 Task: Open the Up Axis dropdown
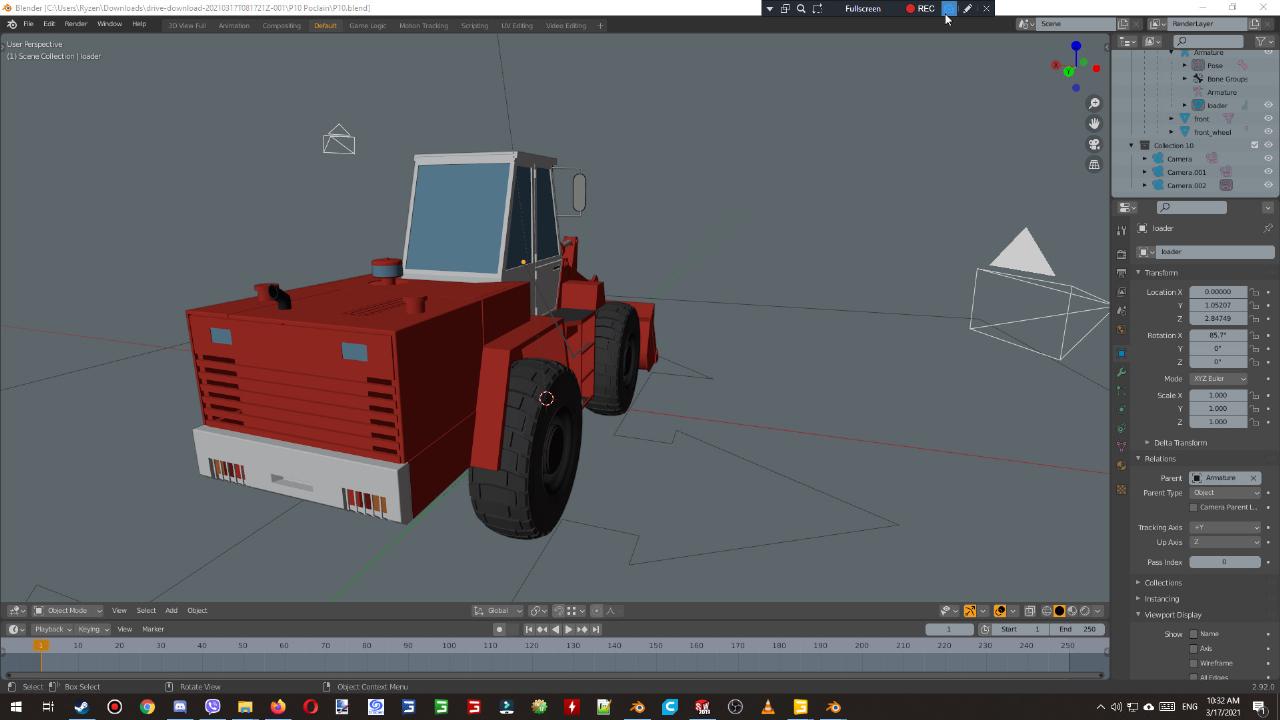1225,542
